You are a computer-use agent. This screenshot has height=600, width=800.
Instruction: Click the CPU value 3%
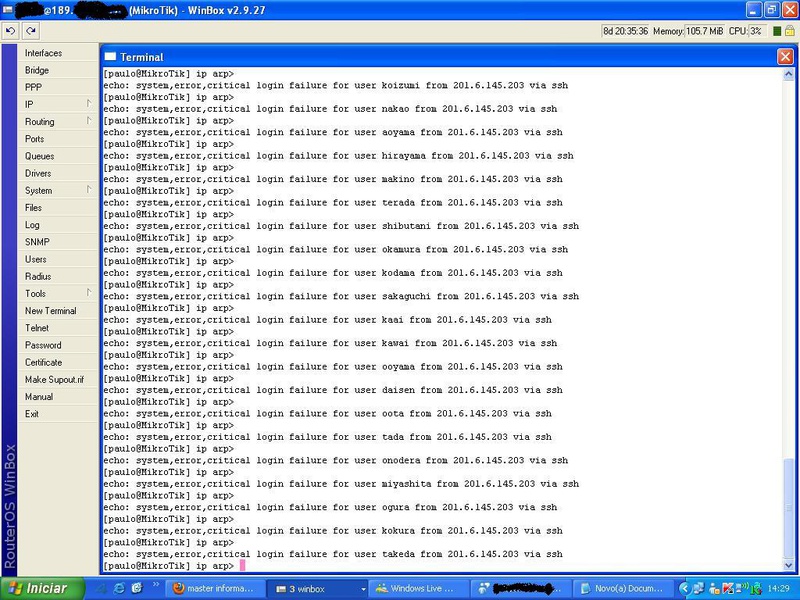tap(756, 31)
